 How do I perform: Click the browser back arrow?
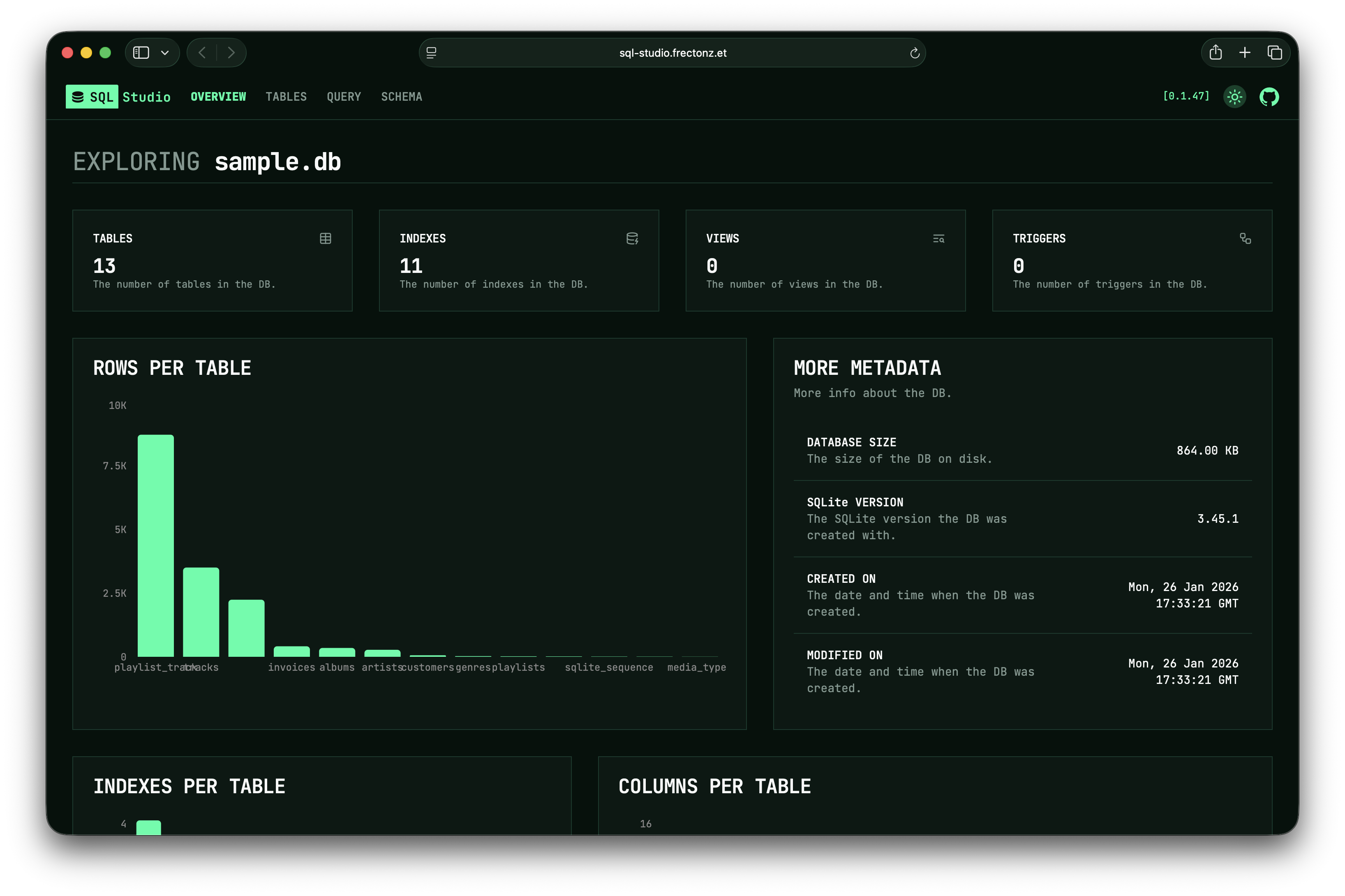click(202, 53)
